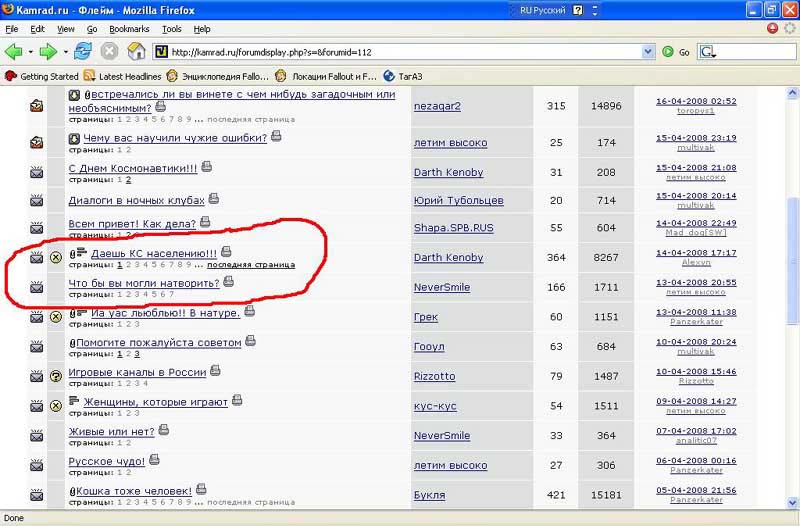Viewport: 800px width, 526px height.
Task: Click the Forward navigation arrow
Action: [x=47, y=51]
